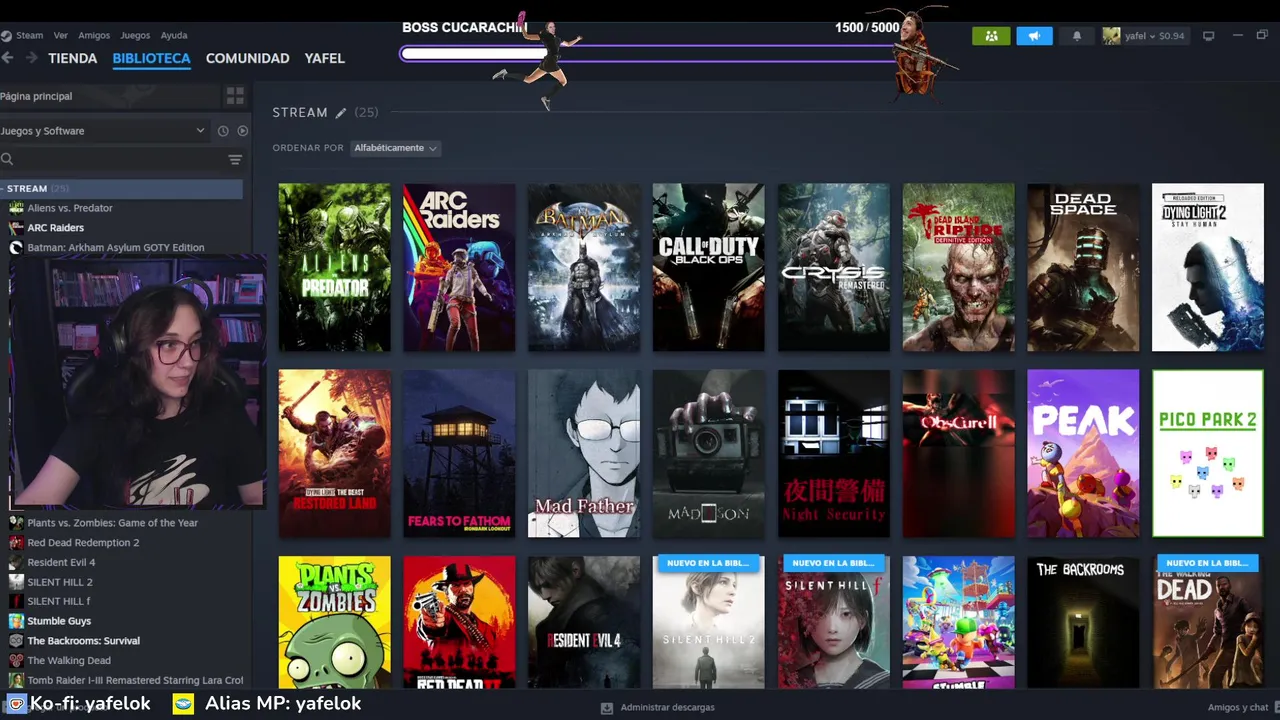Click the Aliens vs. Predator list icon
The width and height of the screenshot is (1280, 720).
(x=16, y=208)
